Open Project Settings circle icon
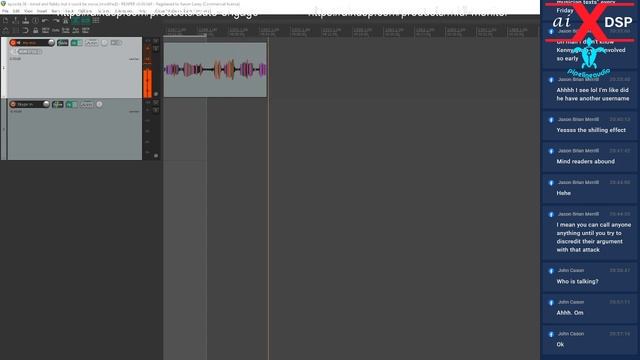 (36, 20)
